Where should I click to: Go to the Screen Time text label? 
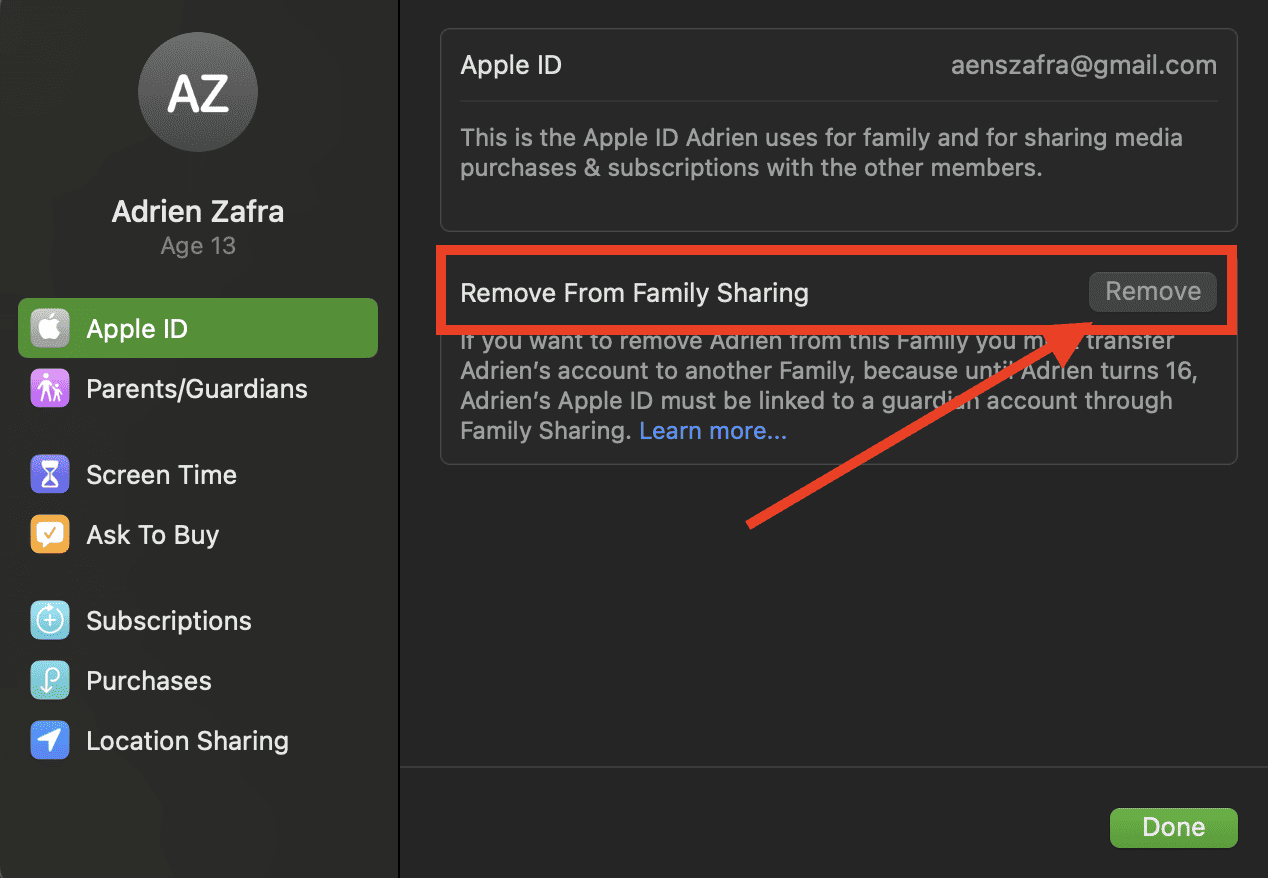click(162, 475)
